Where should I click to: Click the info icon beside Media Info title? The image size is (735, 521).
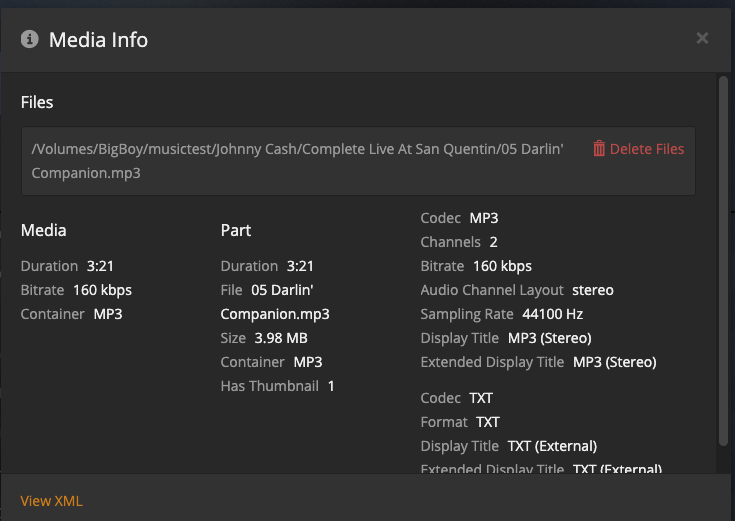30,39
